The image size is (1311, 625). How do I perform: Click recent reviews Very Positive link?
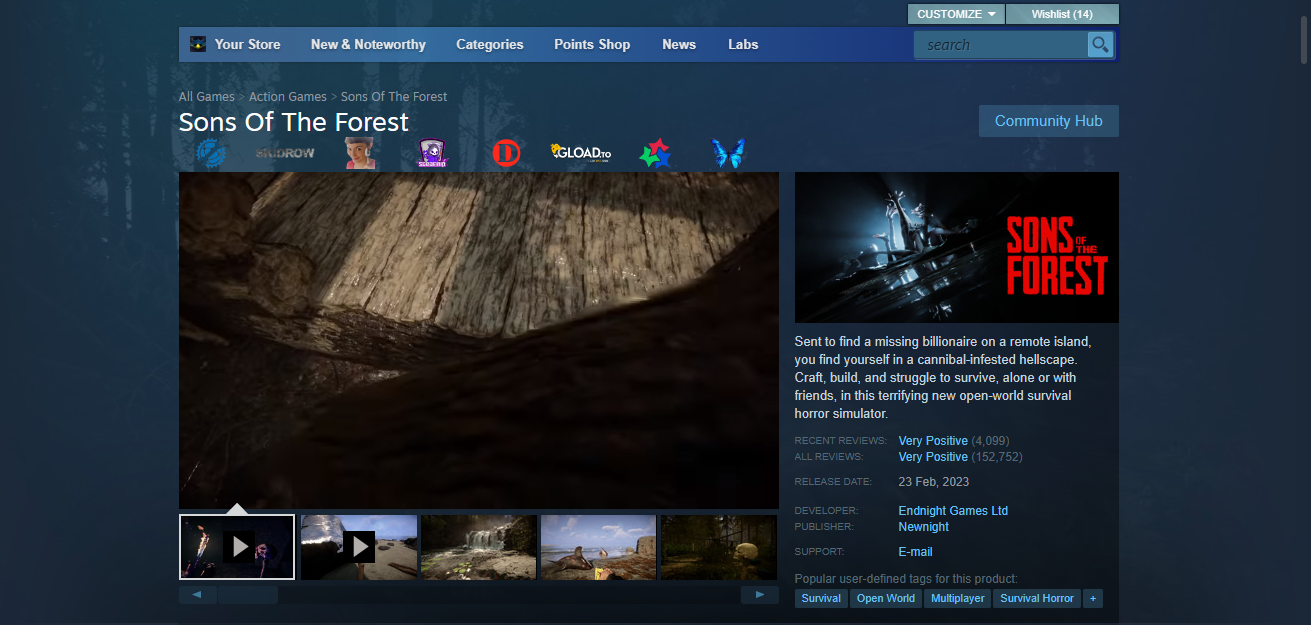tap(933, 441)
